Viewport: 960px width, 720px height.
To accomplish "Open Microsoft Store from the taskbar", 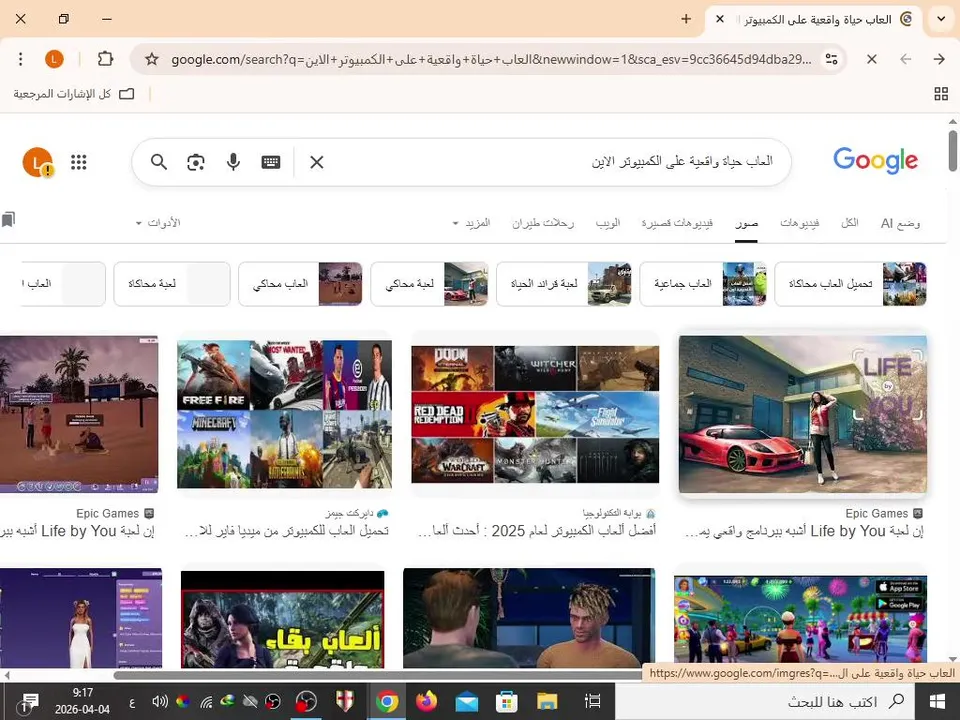I will [x=506, y=702].
